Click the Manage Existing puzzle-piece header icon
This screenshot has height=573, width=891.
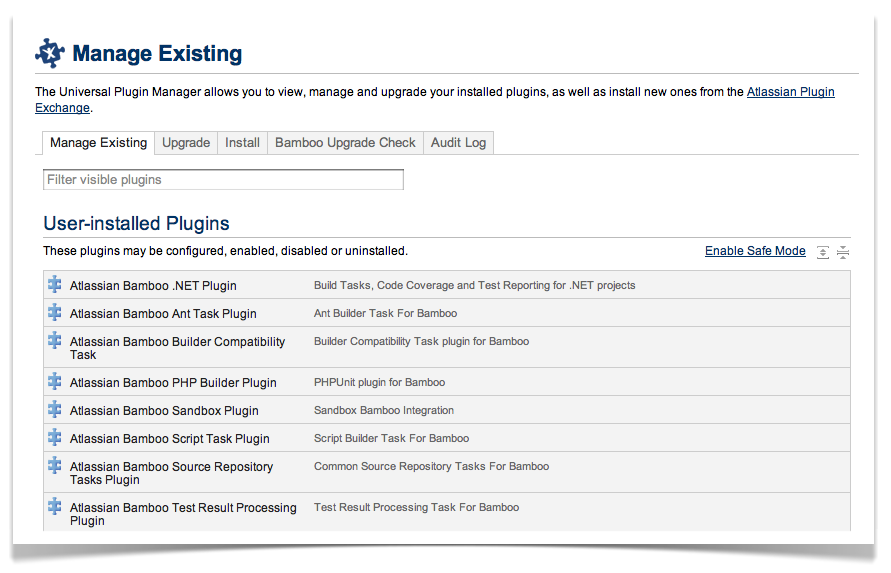tap(50, 53)
